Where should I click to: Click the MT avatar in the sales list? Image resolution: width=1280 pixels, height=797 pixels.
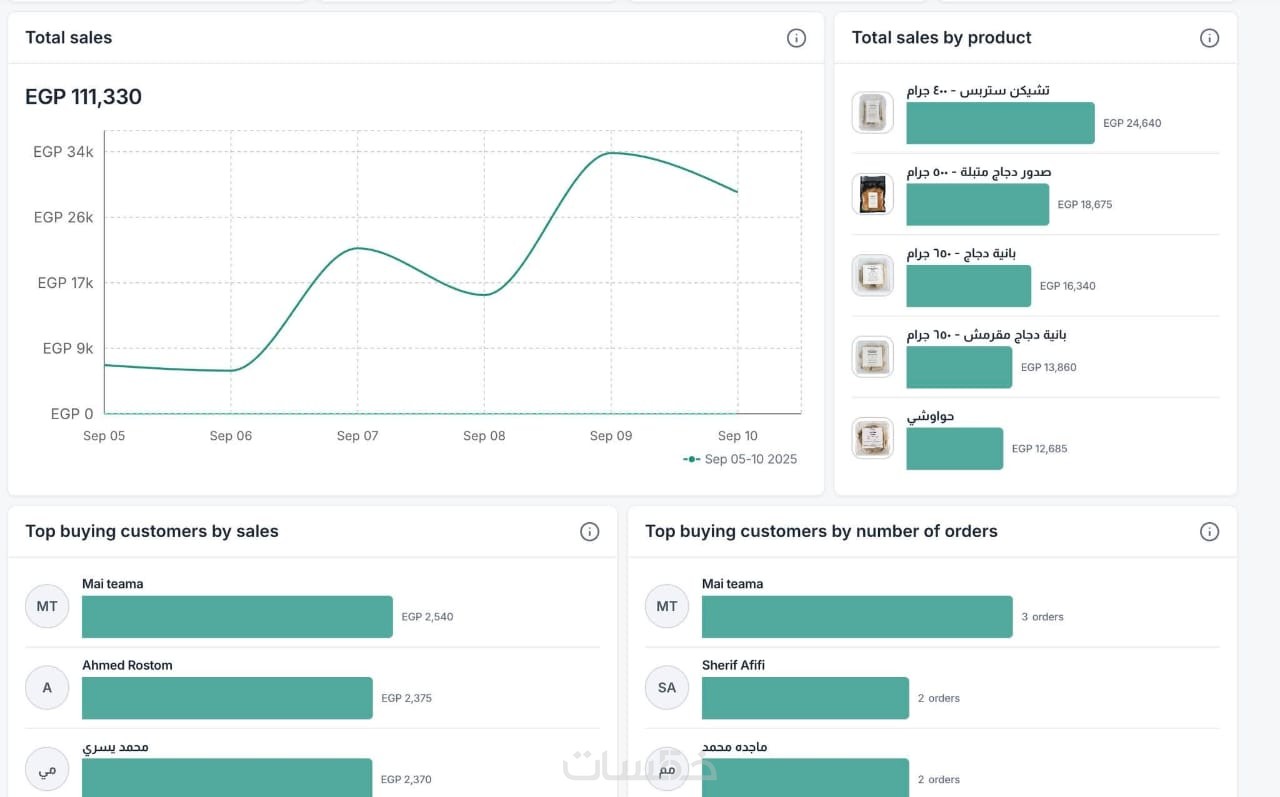click(47, 606)
